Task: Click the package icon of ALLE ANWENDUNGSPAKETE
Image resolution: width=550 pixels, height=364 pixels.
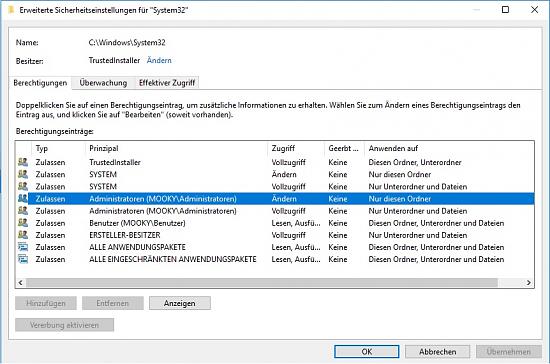Action: (x=23, y=247)
